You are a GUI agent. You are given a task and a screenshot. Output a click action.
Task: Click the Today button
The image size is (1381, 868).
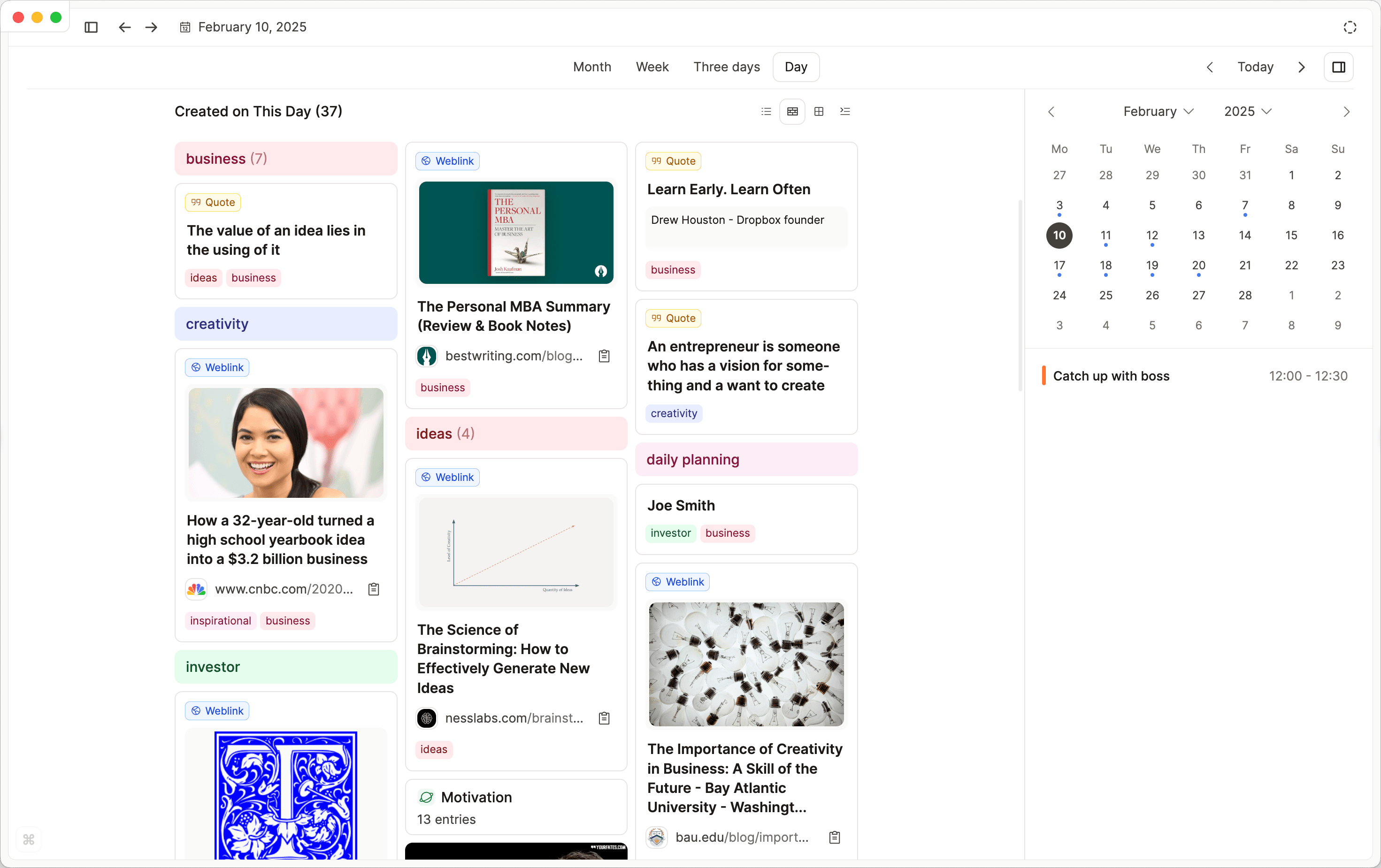pos(1255,67)
